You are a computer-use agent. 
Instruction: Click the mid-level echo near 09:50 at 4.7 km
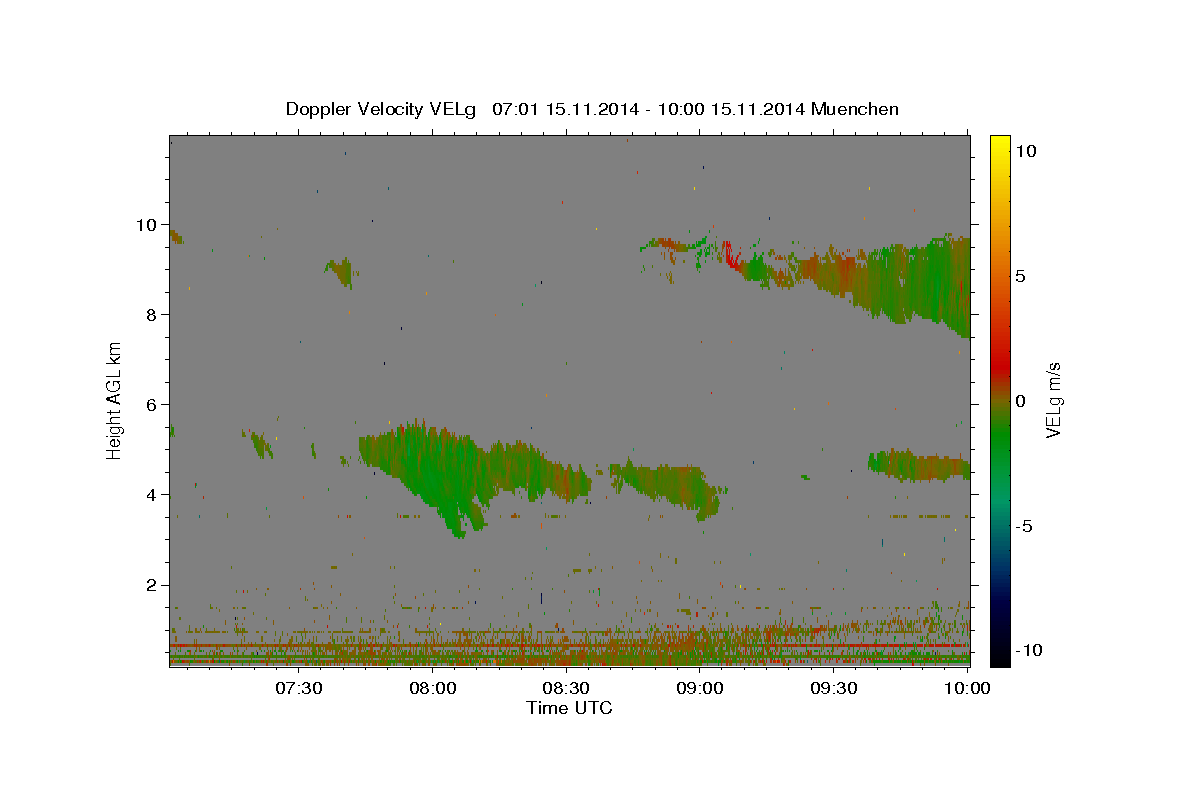pyautogui.click(x=918, y=465)
